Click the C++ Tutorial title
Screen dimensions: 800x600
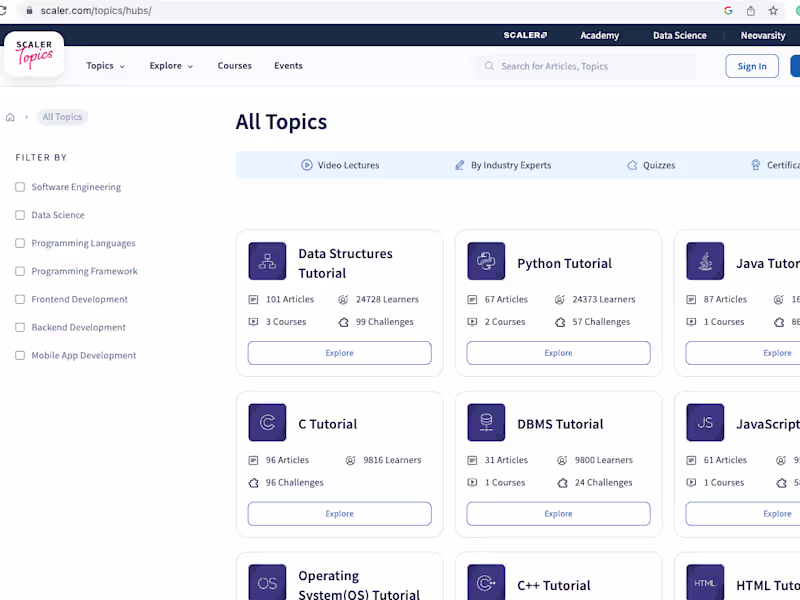(554, 585)
